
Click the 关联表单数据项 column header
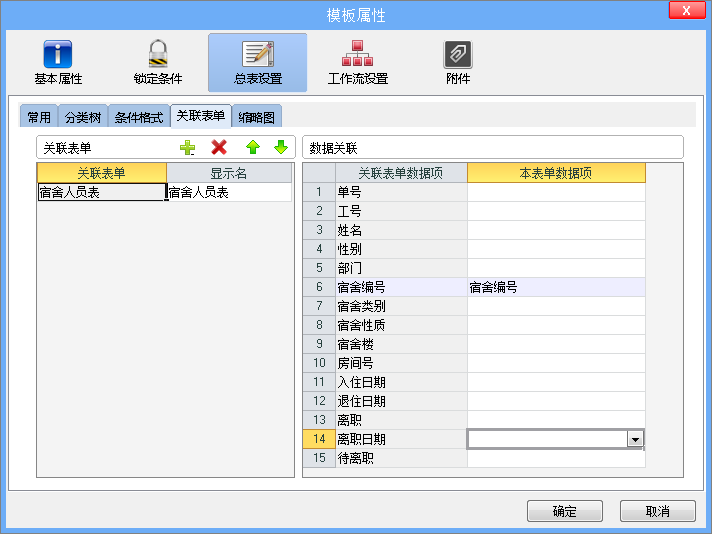click(x=401, y=173)
